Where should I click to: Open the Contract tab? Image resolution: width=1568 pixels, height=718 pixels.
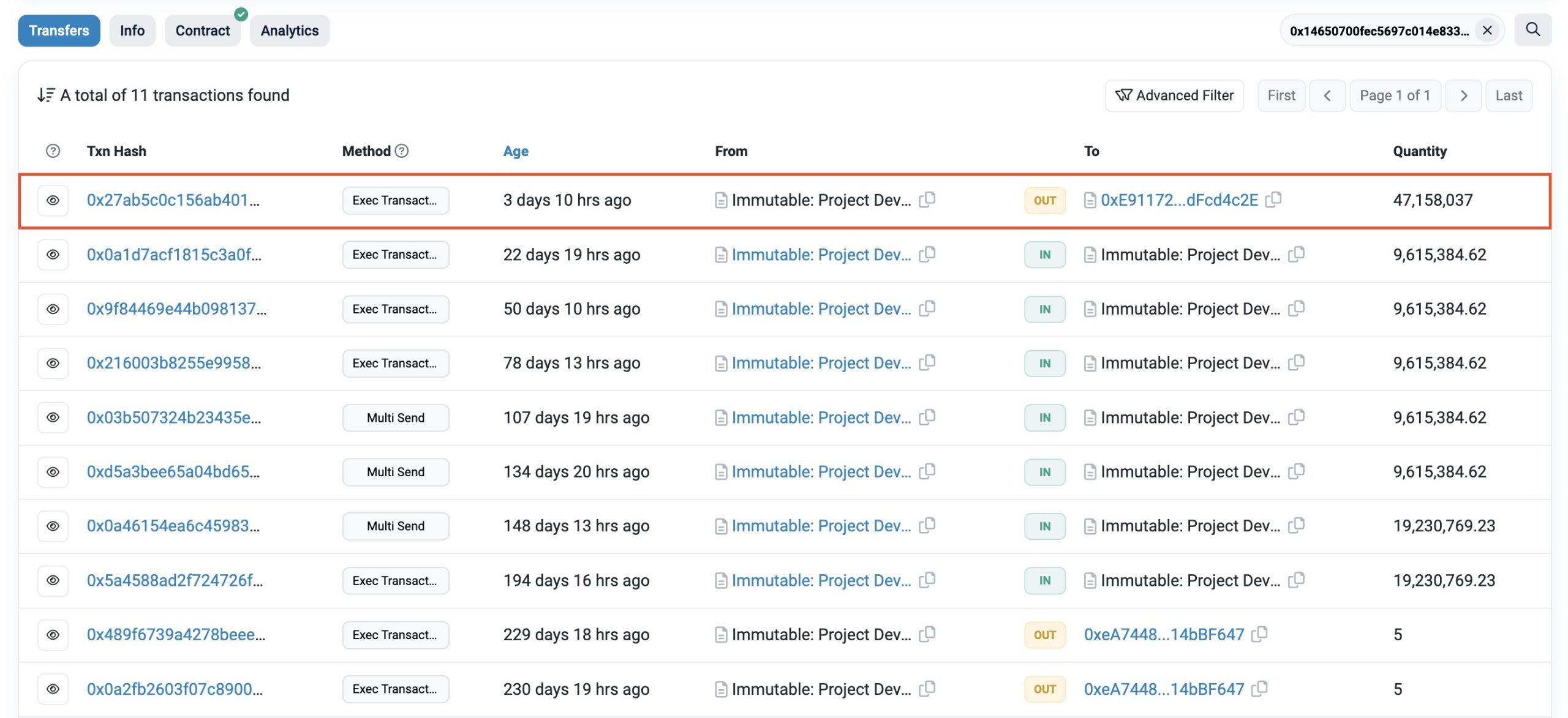click(203, 31)
